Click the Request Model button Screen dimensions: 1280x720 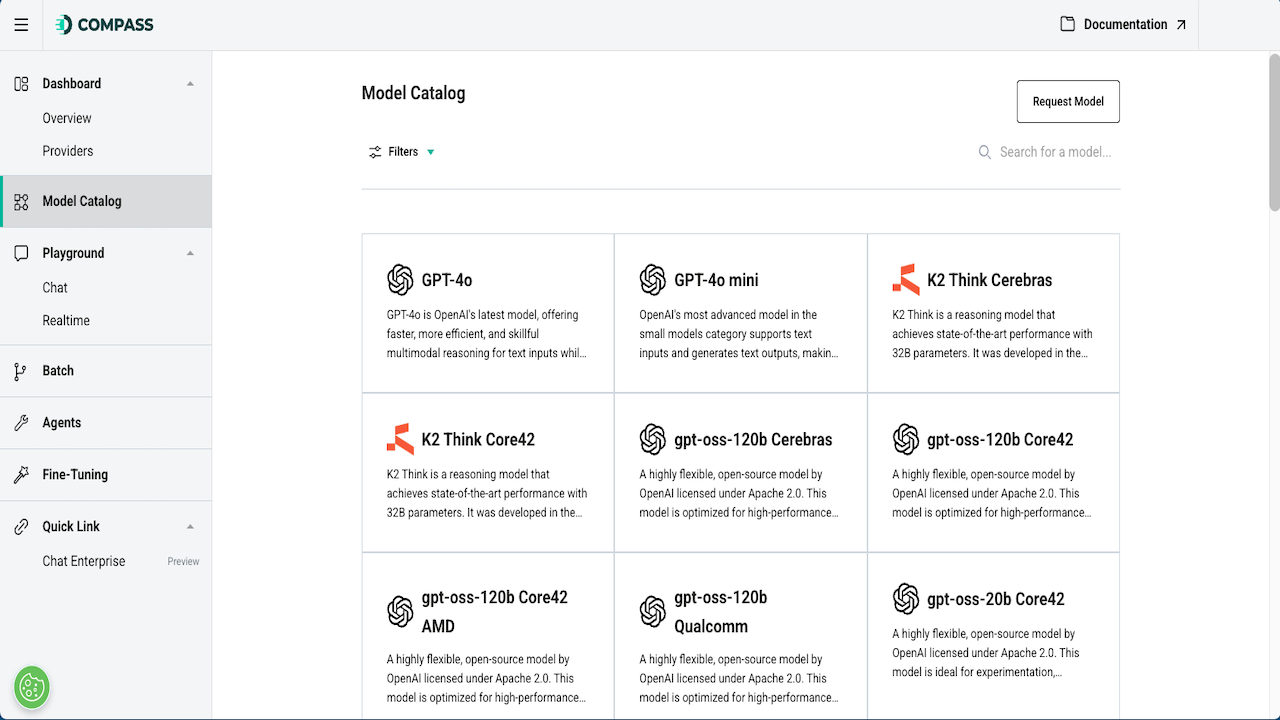(1068, 102)
